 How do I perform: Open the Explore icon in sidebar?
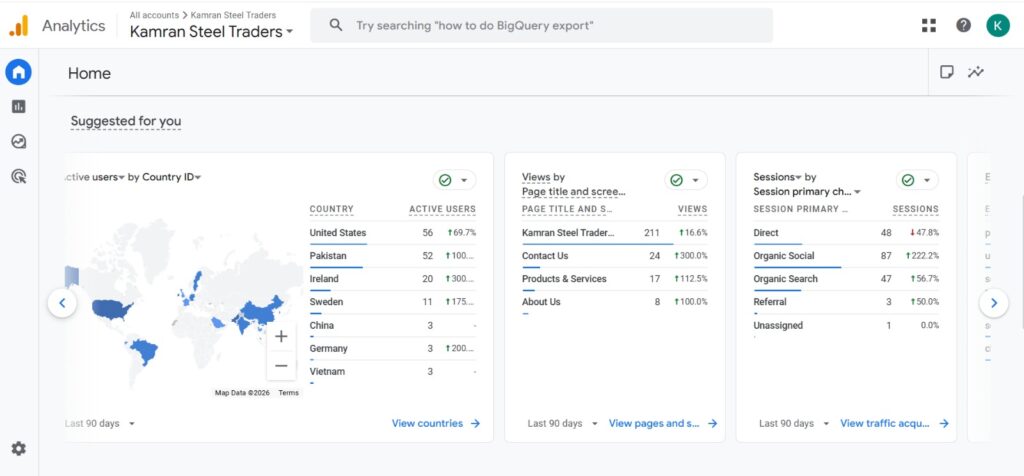click(x=18, y=142)
